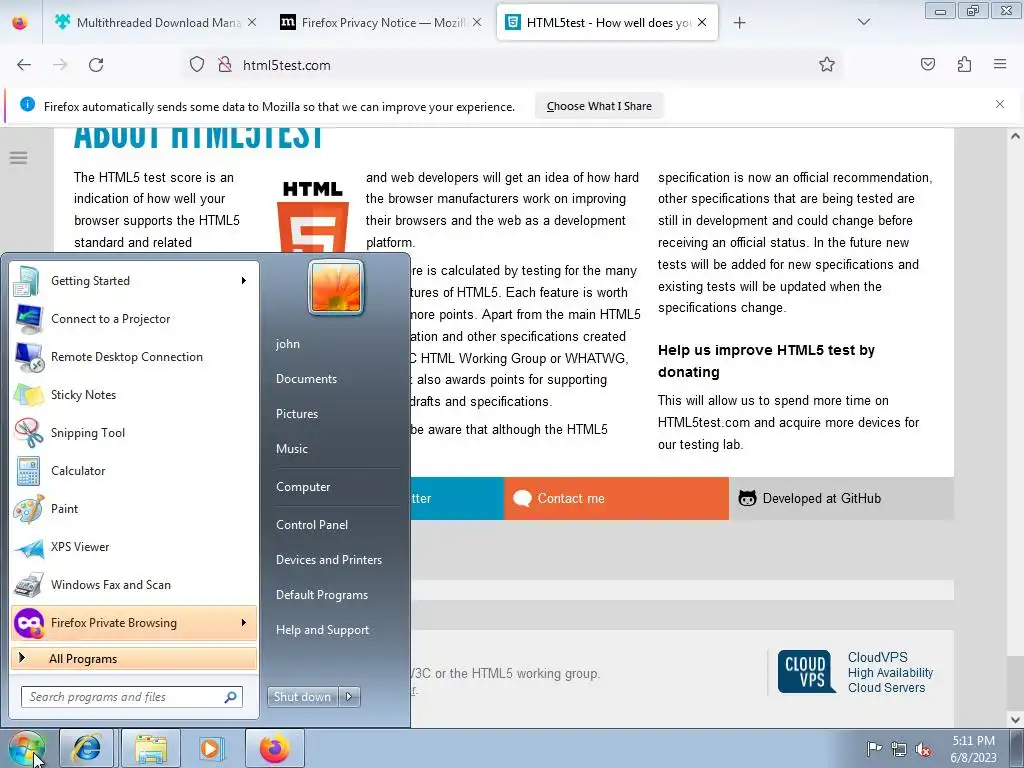
Task: Open Music library
Action: click(292, 449)
